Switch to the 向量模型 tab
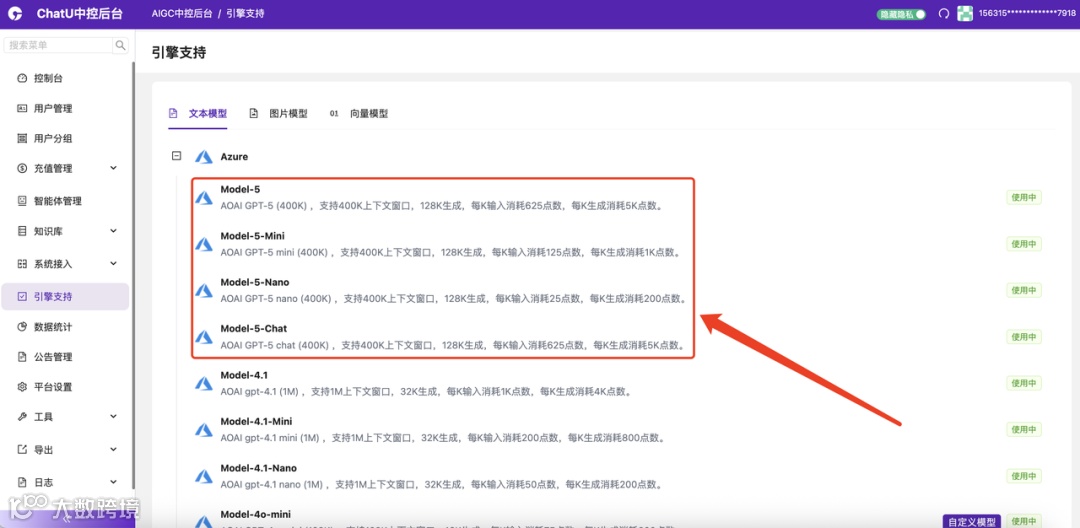1080x528 pixels. (359, 114)
